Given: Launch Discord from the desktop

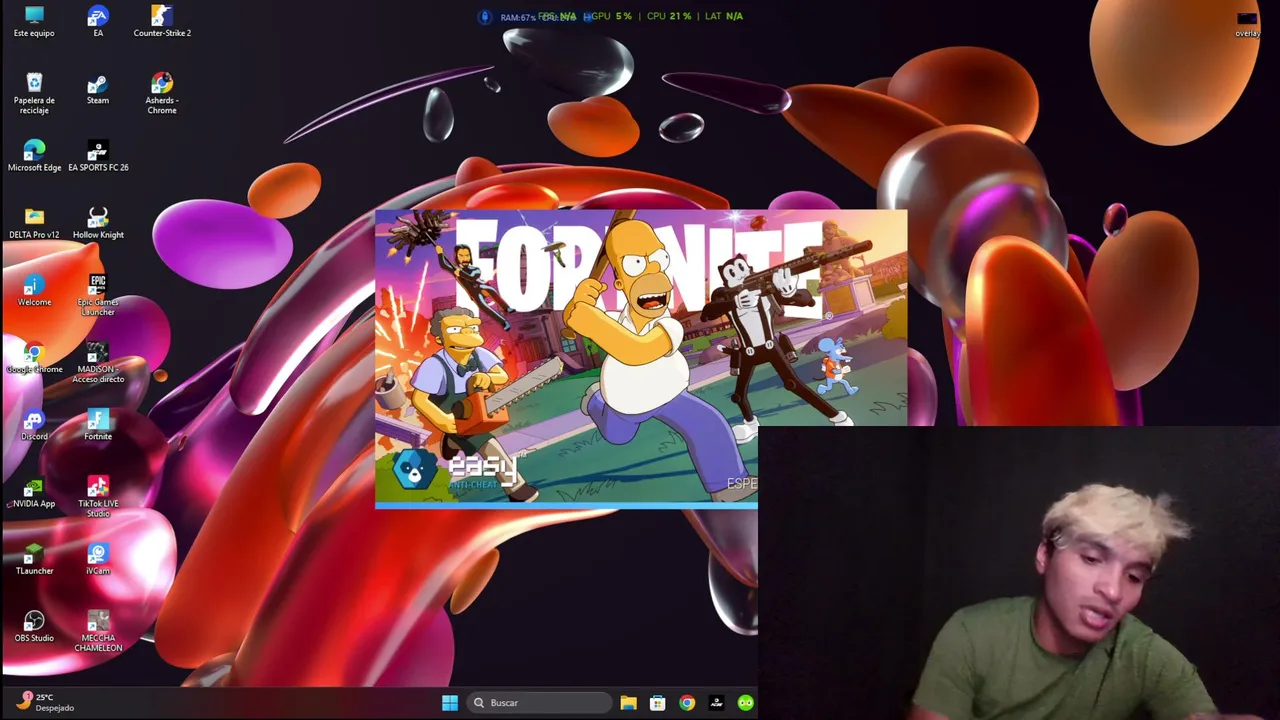Looking at the screenshot, I should pyautogui.click(x=34, y=425).
